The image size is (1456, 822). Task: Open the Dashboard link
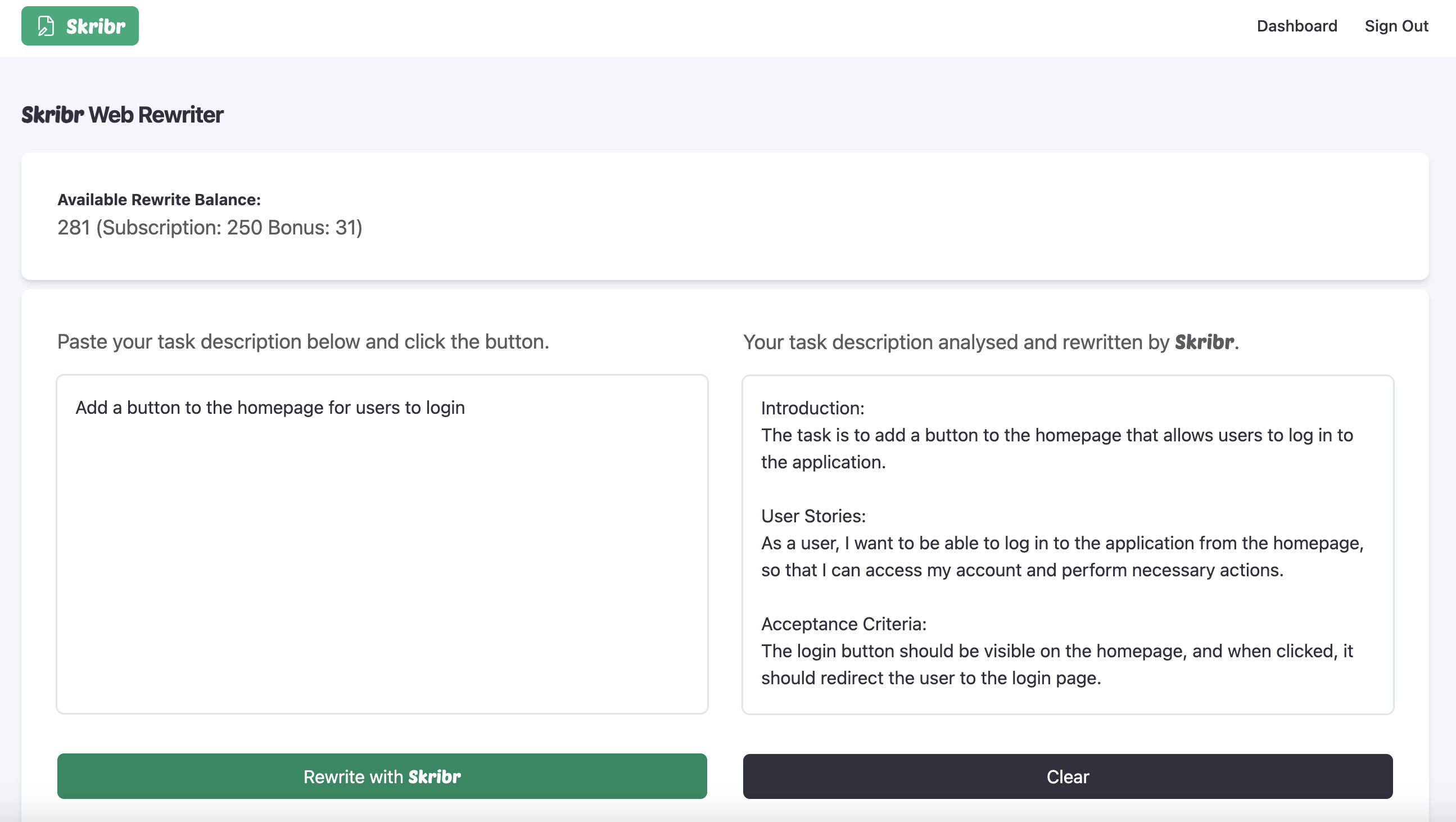click(x=1296, y=26)
